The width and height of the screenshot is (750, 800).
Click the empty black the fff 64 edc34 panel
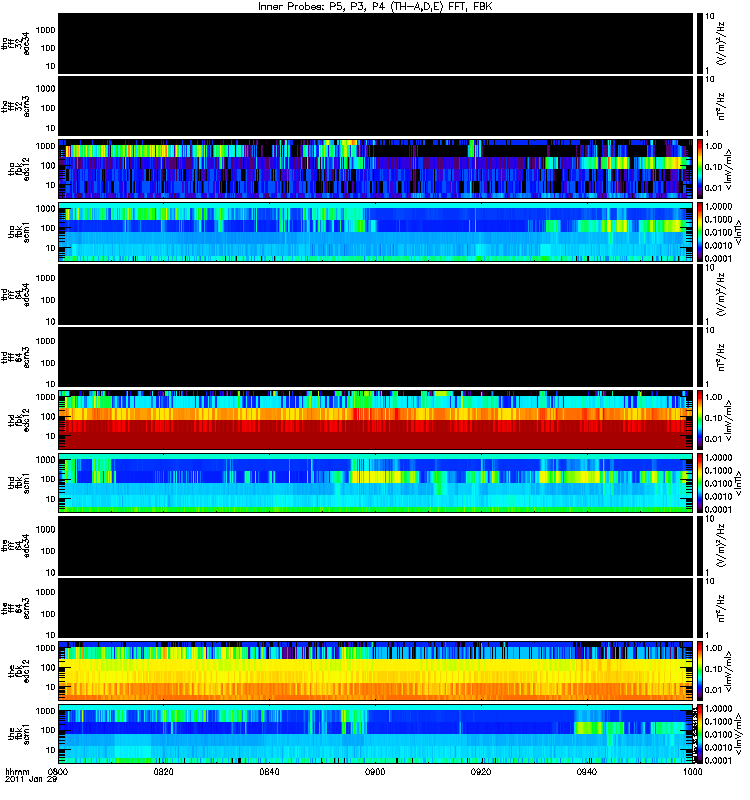coord(375,546)
